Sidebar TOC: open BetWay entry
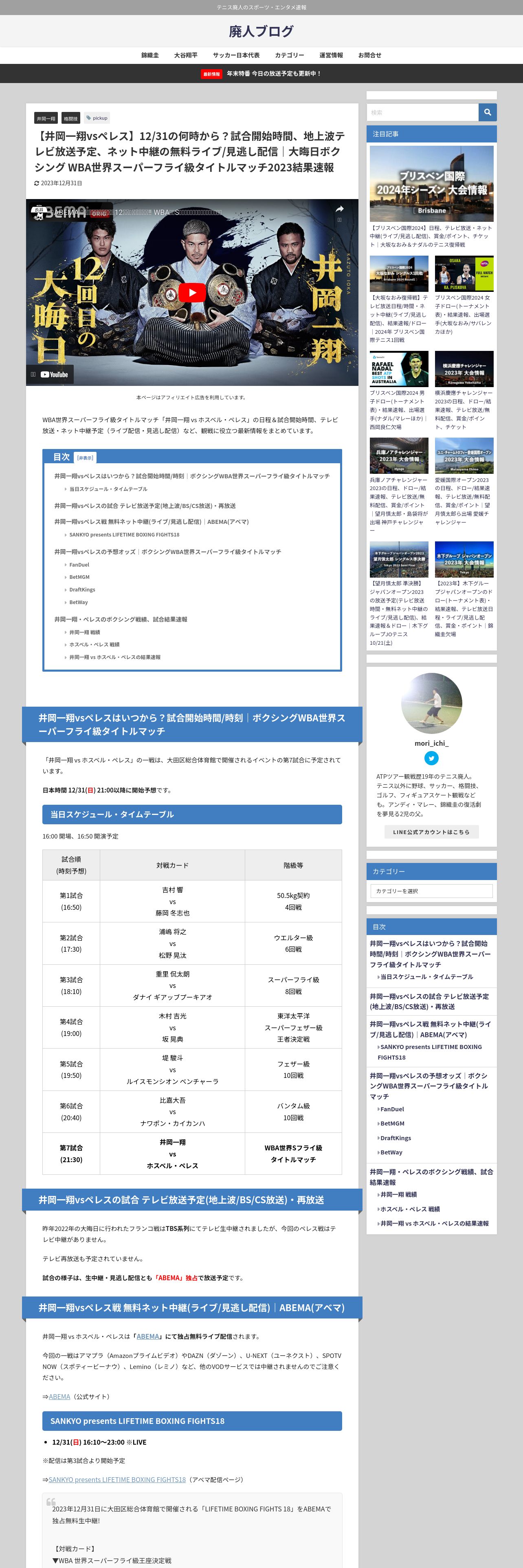 click(391, 1152)
